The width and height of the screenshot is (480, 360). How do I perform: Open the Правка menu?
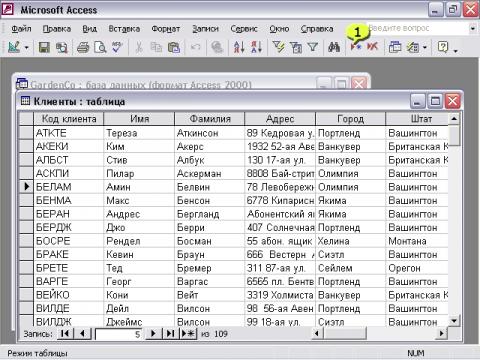click(x=57, y=29)
